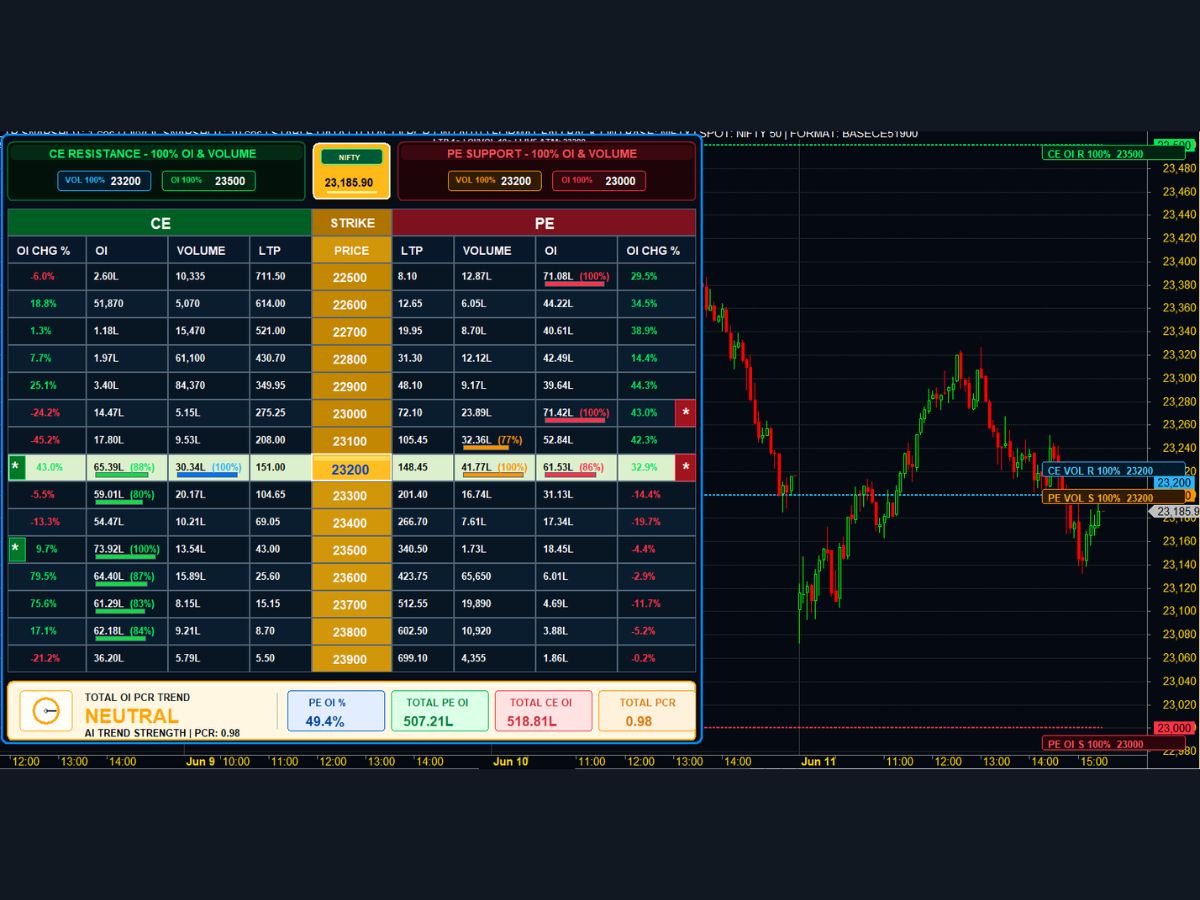
Task: Click the PE volume value 32.36L (77%)
Action: coord(492,439)
